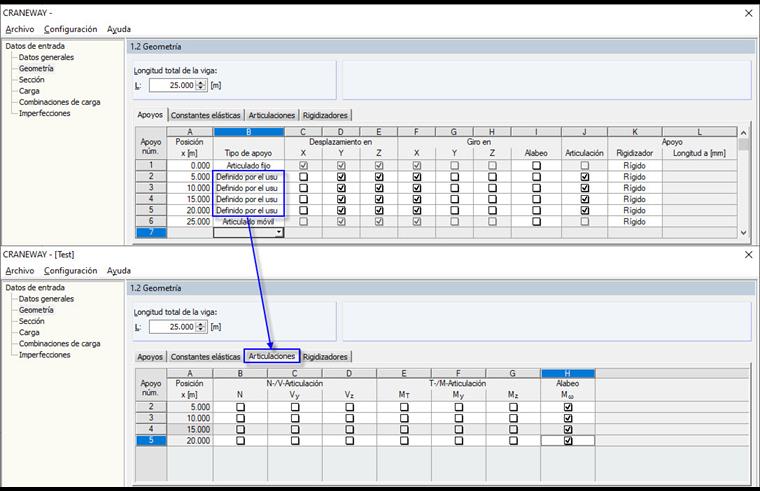Click column B header in top table
Image resolution: width=760 pixels, height=491 pixels.
click(249, 132)
